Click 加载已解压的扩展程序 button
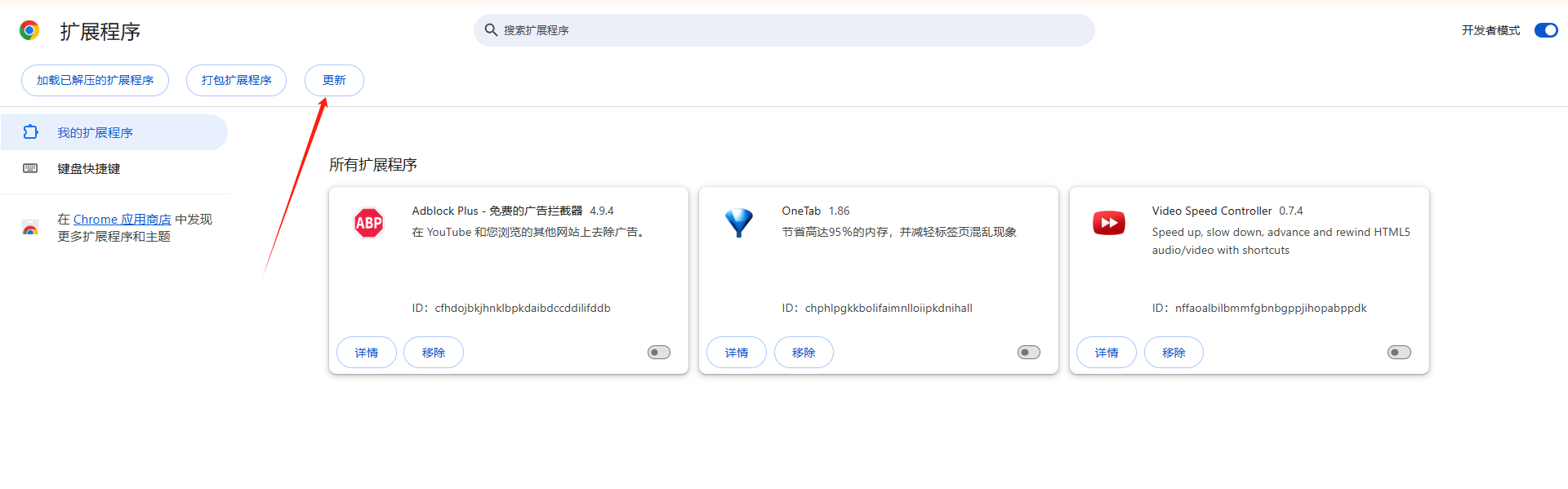Image resolution: width=1568 pixels, height=489 pixels. (x=95, y=80)
